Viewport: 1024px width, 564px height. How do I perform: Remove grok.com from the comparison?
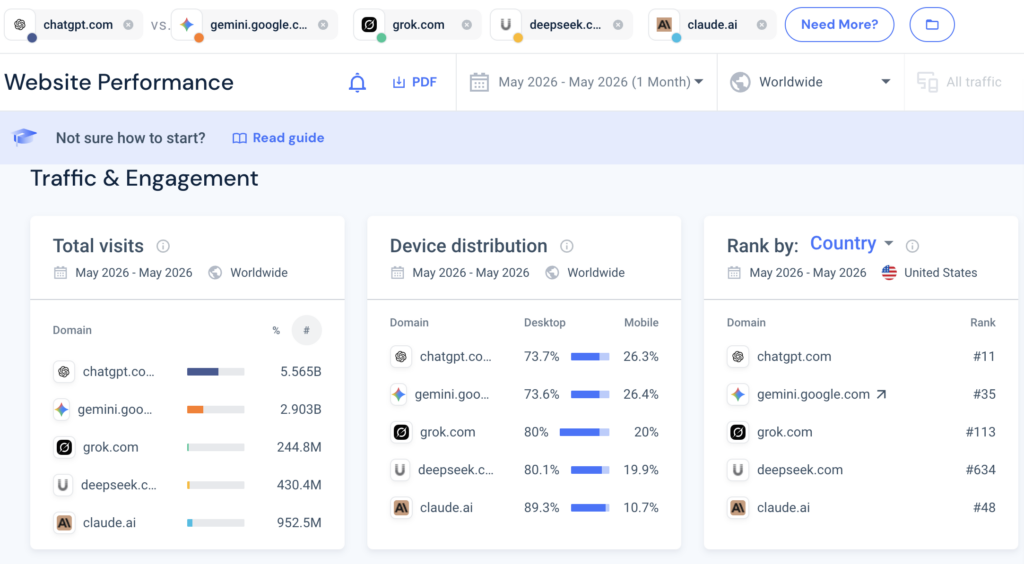tap(466, 25)
